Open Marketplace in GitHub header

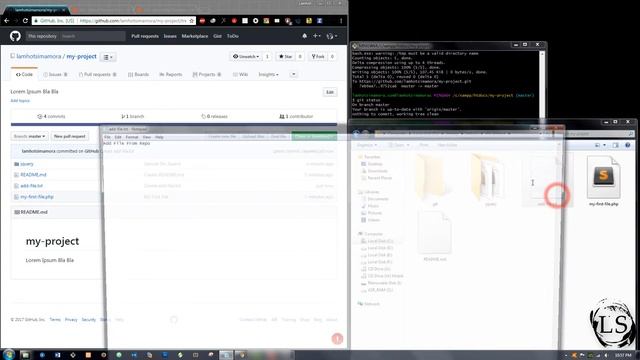pos(195,36)
